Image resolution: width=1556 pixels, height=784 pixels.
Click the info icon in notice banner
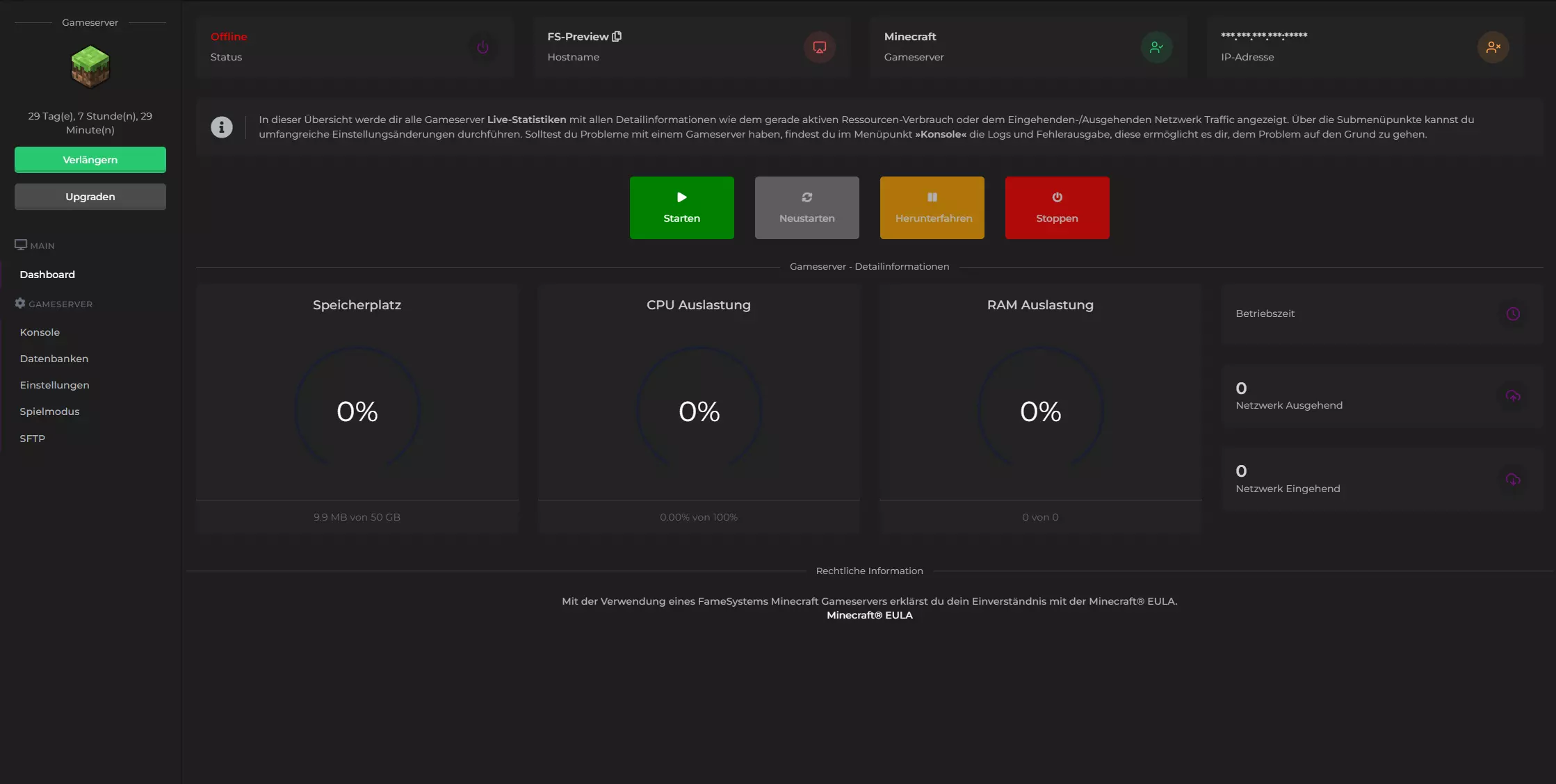pyautogui.click(x=222, y=127)
